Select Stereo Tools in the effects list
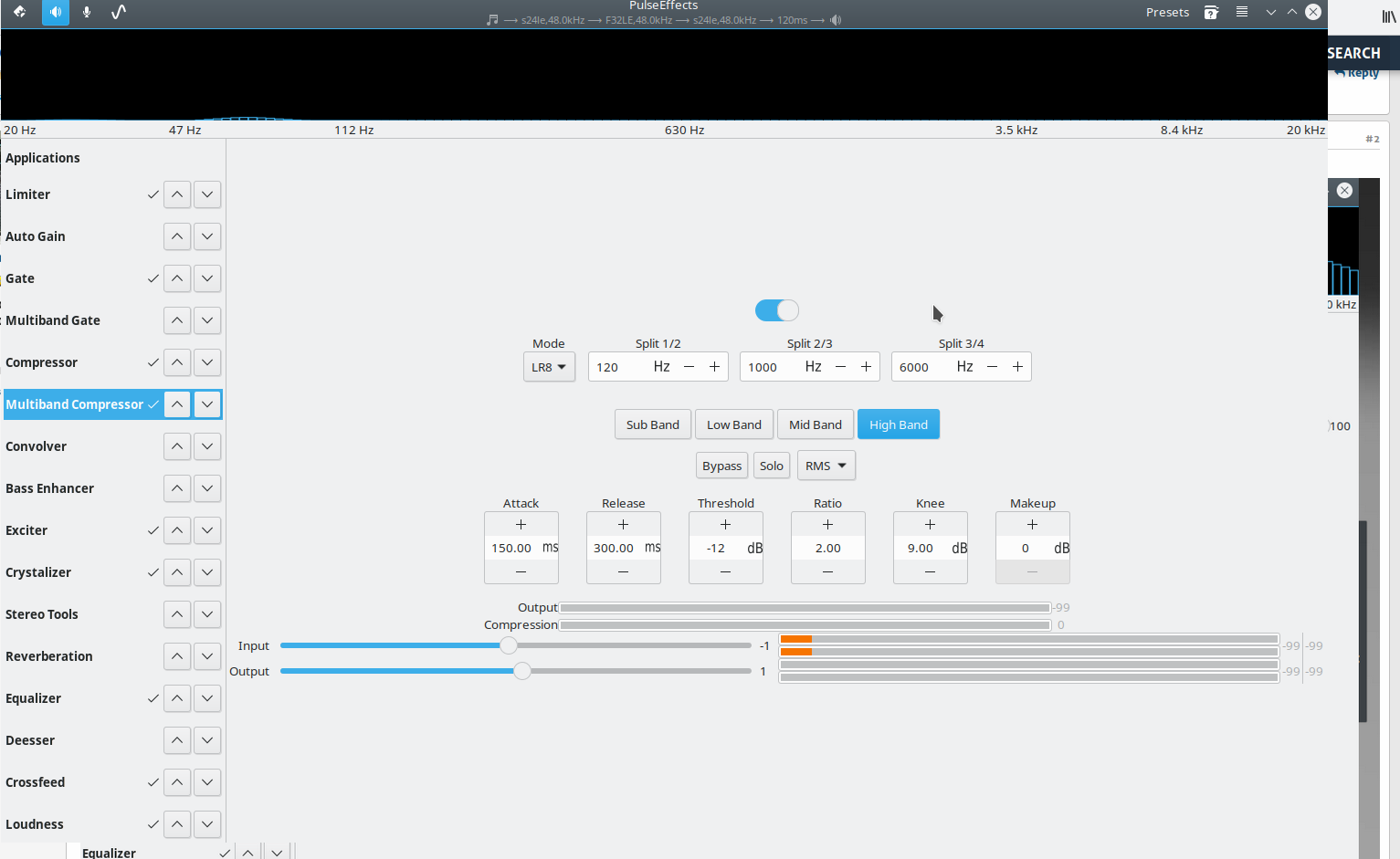Screen dimensions: 1400x859 click(41, 614)
